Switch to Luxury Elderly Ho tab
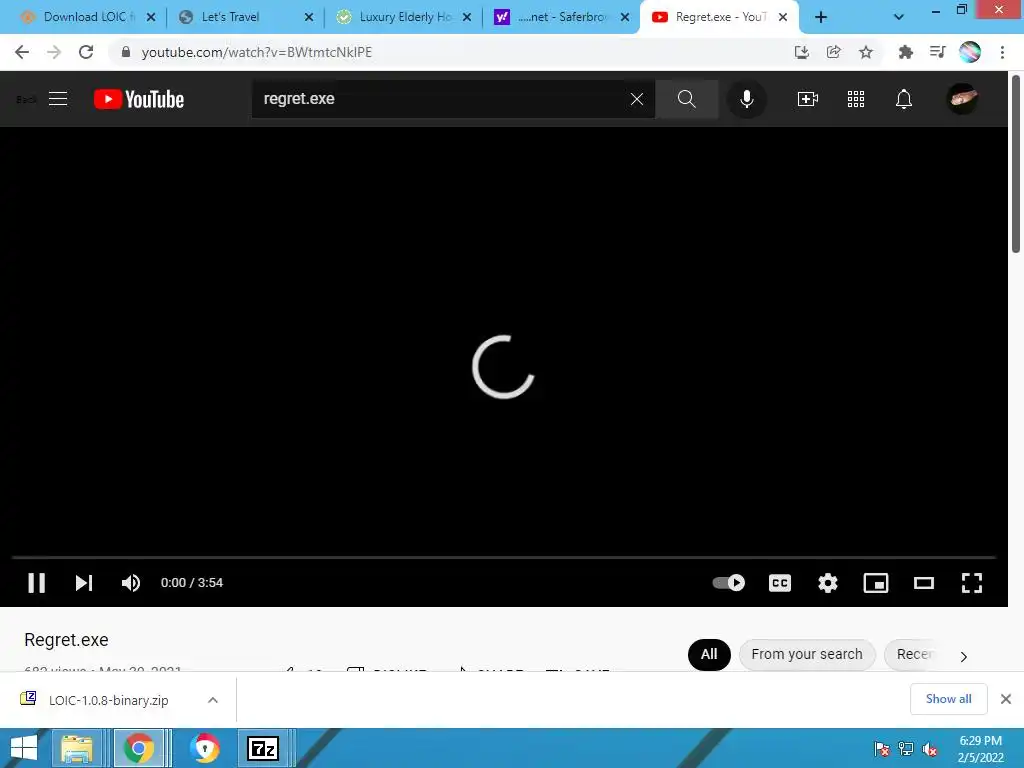The height and width of the screenshot is (768, 1024). (x=405, y=17)
